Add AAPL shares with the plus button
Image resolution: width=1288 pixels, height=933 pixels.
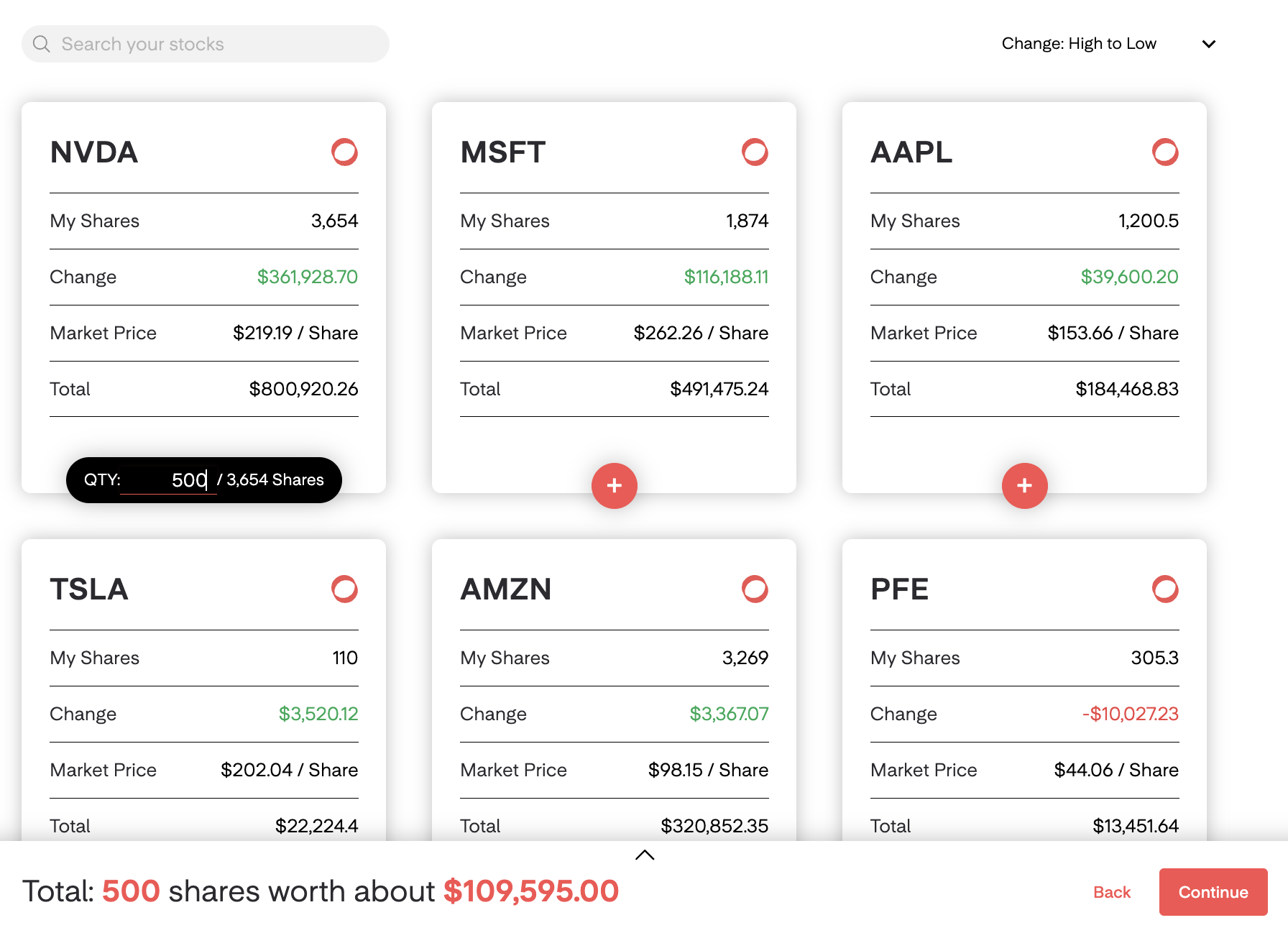tap(1025, 486)
